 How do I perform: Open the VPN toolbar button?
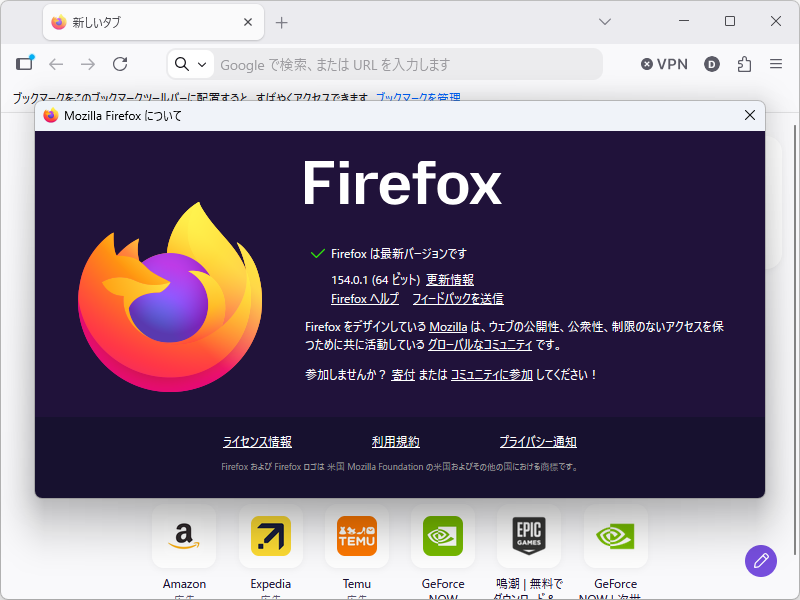(664, 64)
